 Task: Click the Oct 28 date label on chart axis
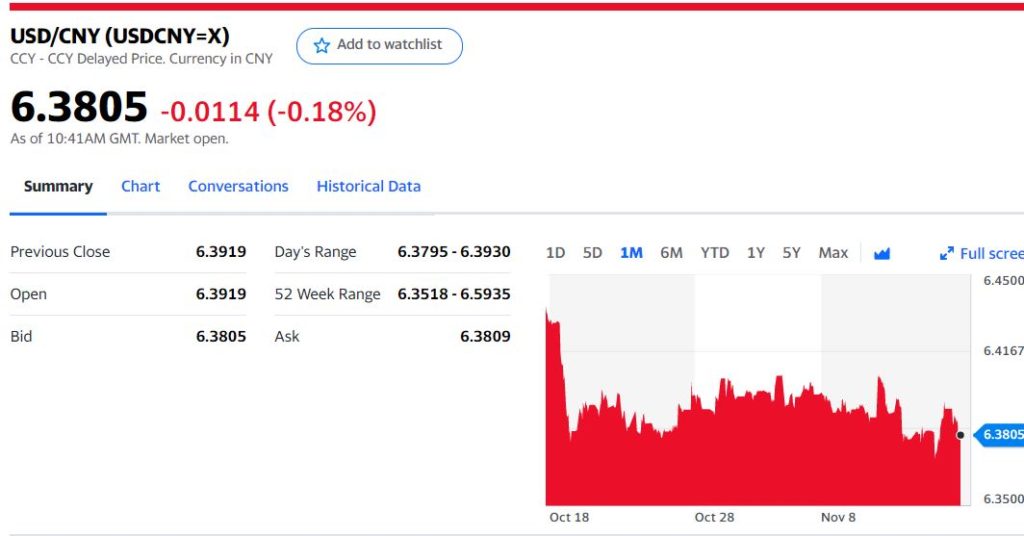tap(714, 517)
